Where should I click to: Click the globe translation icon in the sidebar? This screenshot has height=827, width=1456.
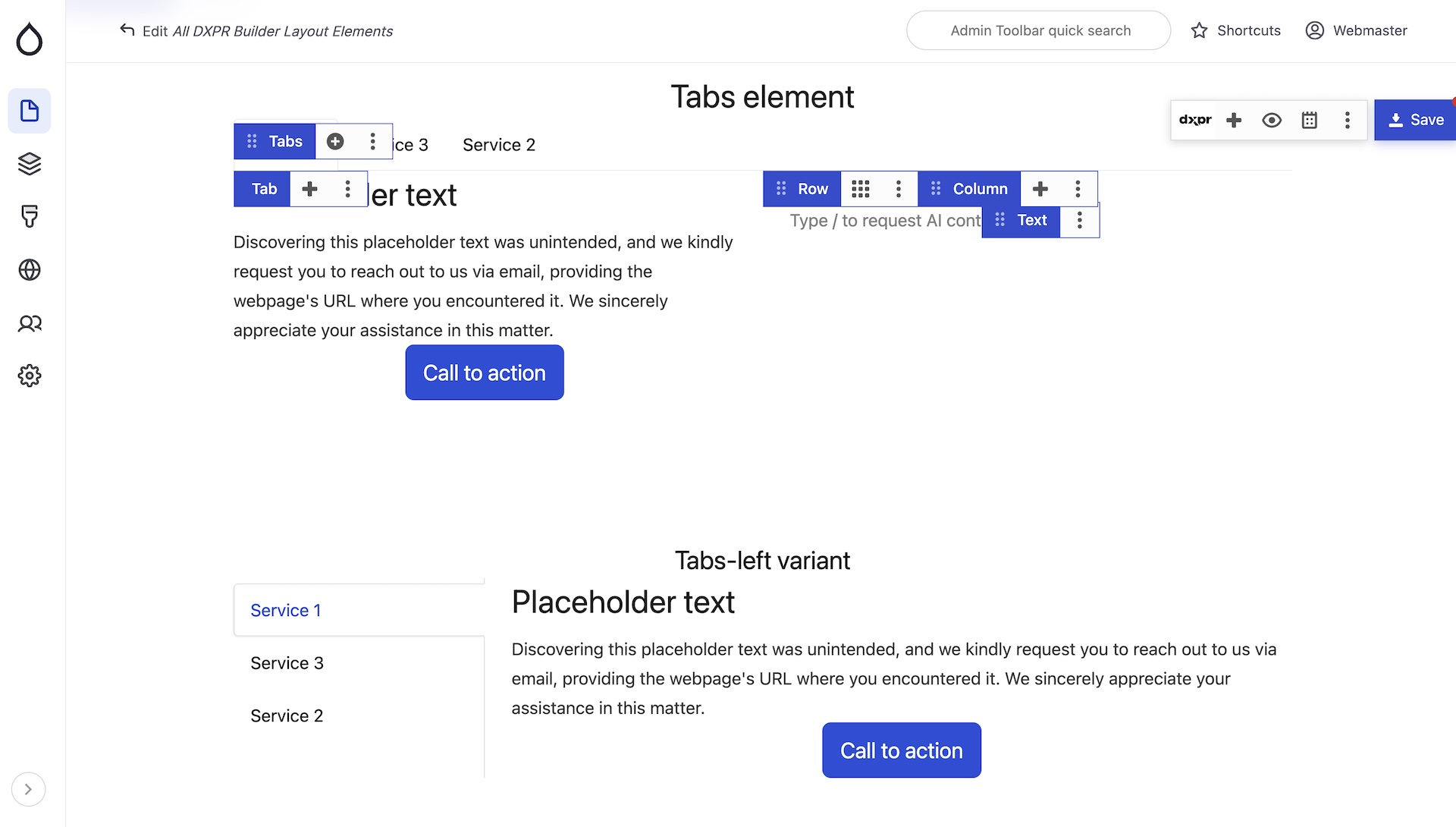point(29,270)
